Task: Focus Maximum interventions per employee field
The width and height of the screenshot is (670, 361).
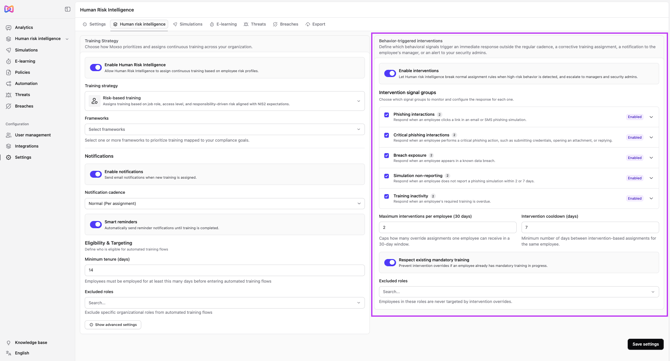Action: point(447,227)
